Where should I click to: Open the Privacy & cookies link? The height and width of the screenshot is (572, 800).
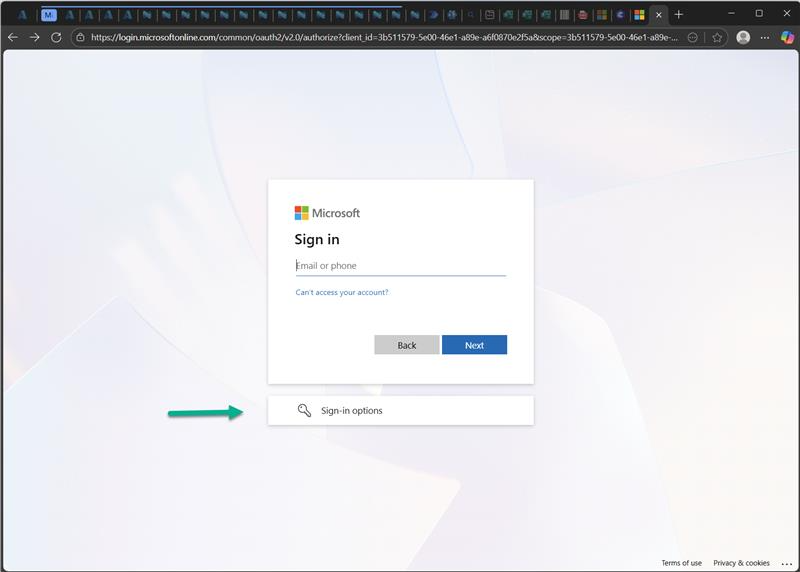click(x=741, y=563)
